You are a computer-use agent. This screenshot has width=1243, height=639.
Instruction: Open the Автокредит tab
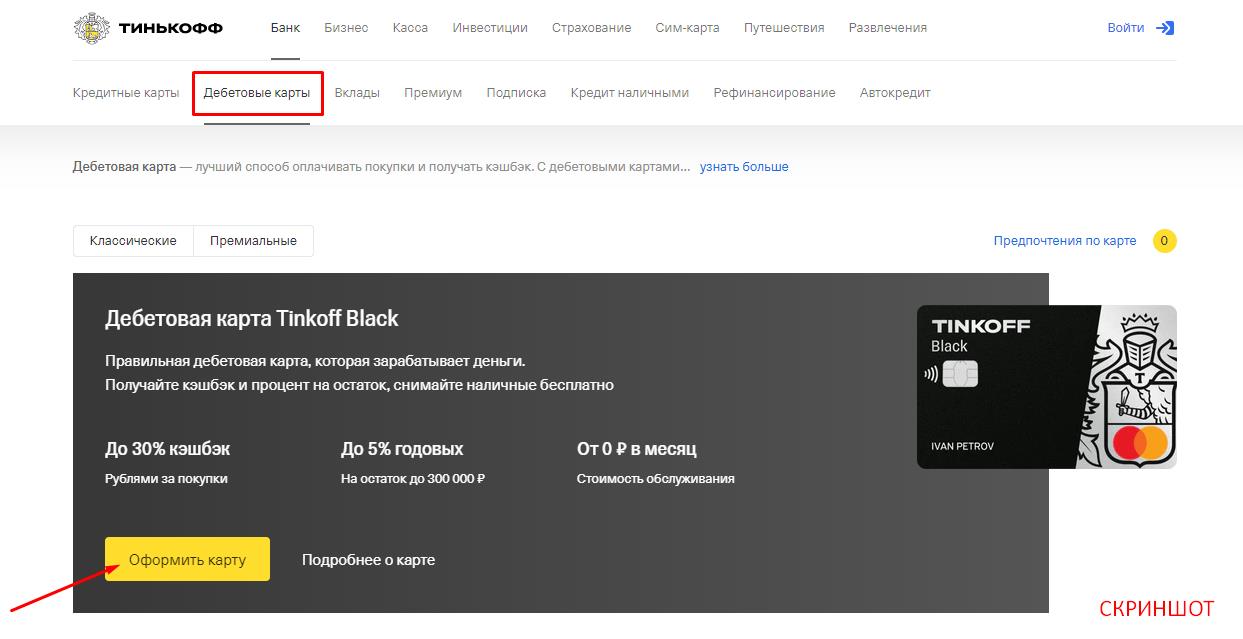(895, 93)
